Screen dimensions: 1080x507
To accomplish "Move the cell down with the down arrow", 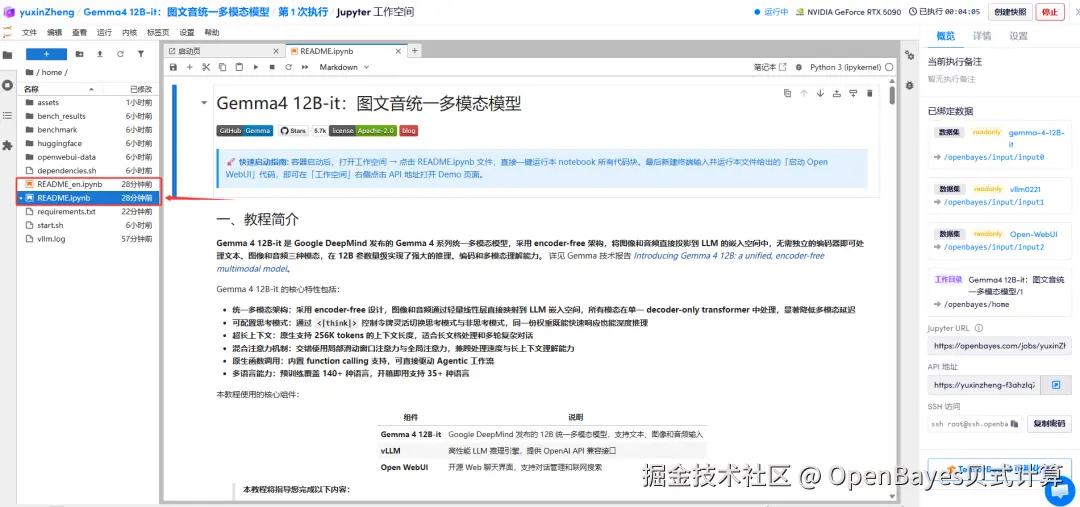I will point(820,93).
